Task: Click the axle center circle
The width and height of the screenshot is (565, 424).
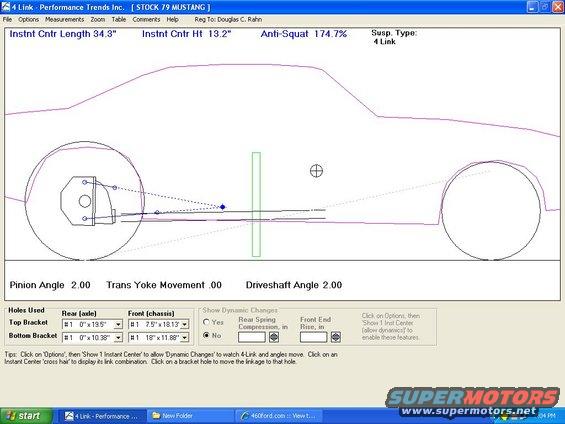Action: click(x=85, y=201)
